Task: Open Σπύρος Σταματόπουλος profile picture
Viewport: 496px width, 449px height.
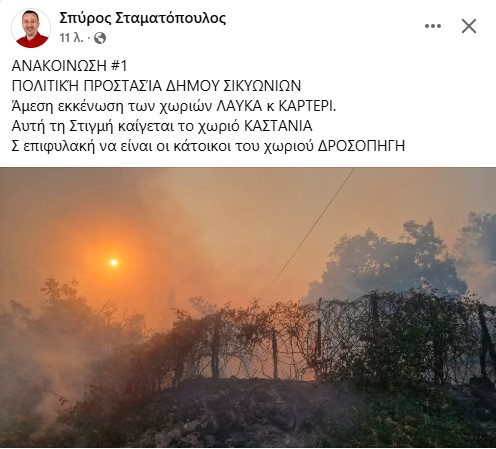Action: click(31, 28)
